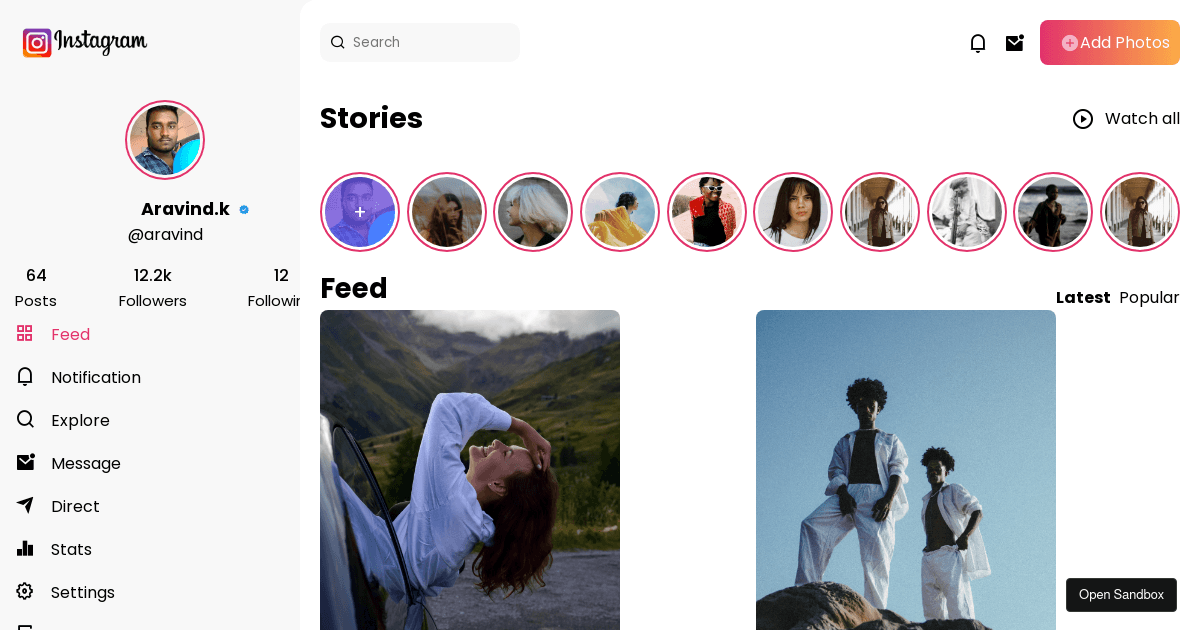Click the Open Sandbox button
Viewport: 1200px width, 630px height.
coord(1121,595)
